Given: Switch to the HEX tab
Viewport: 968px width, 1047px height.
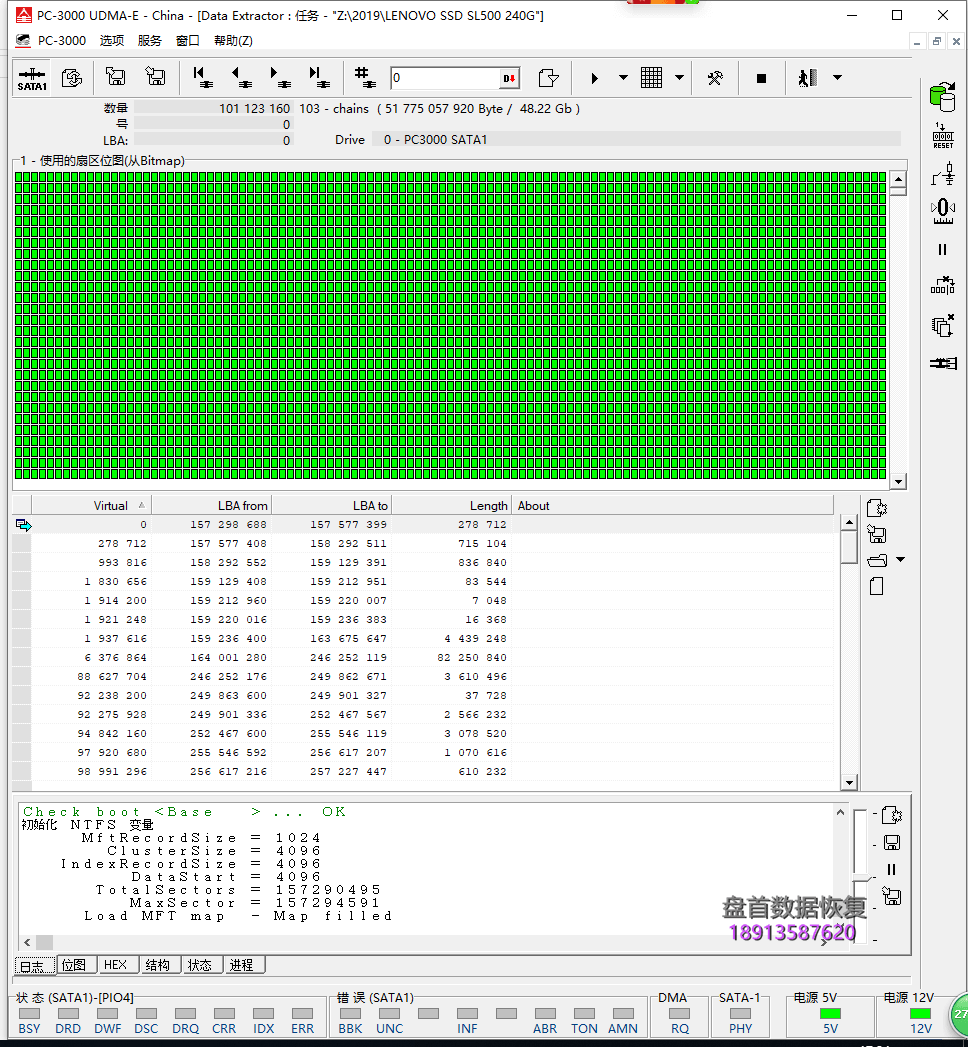Looking at the screenshot, I should click(x=119, y=965).
